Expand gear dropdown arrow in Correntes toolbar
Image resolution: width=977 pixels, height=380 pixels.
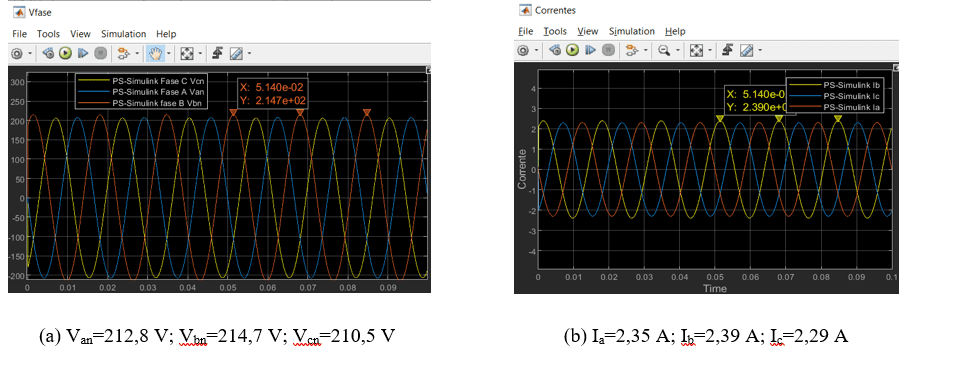pyautogui.click(x=537, y=50)
